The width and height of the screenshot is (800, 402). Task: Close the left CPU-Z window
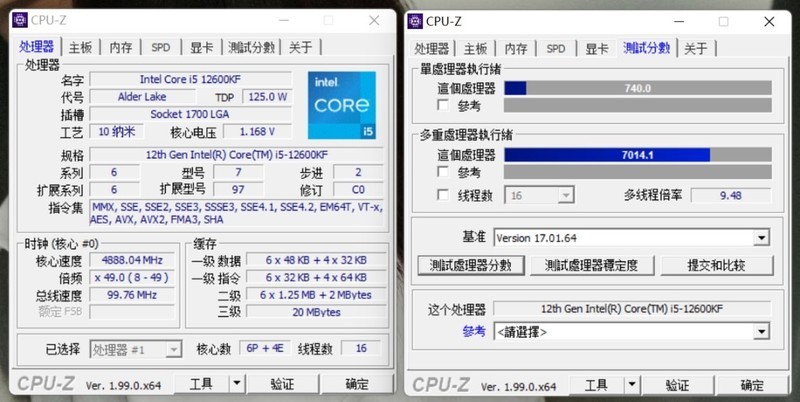point(374,20)
